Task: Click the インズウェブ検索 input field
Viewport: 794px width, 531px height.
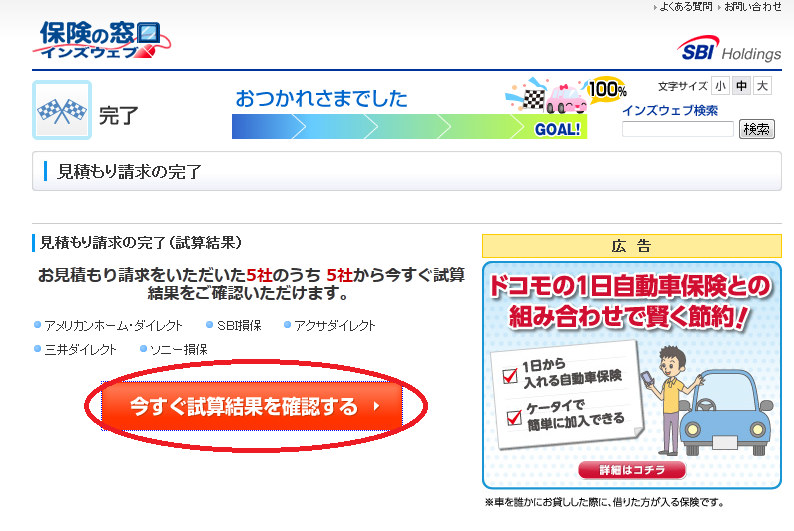Action: point(678,129)
